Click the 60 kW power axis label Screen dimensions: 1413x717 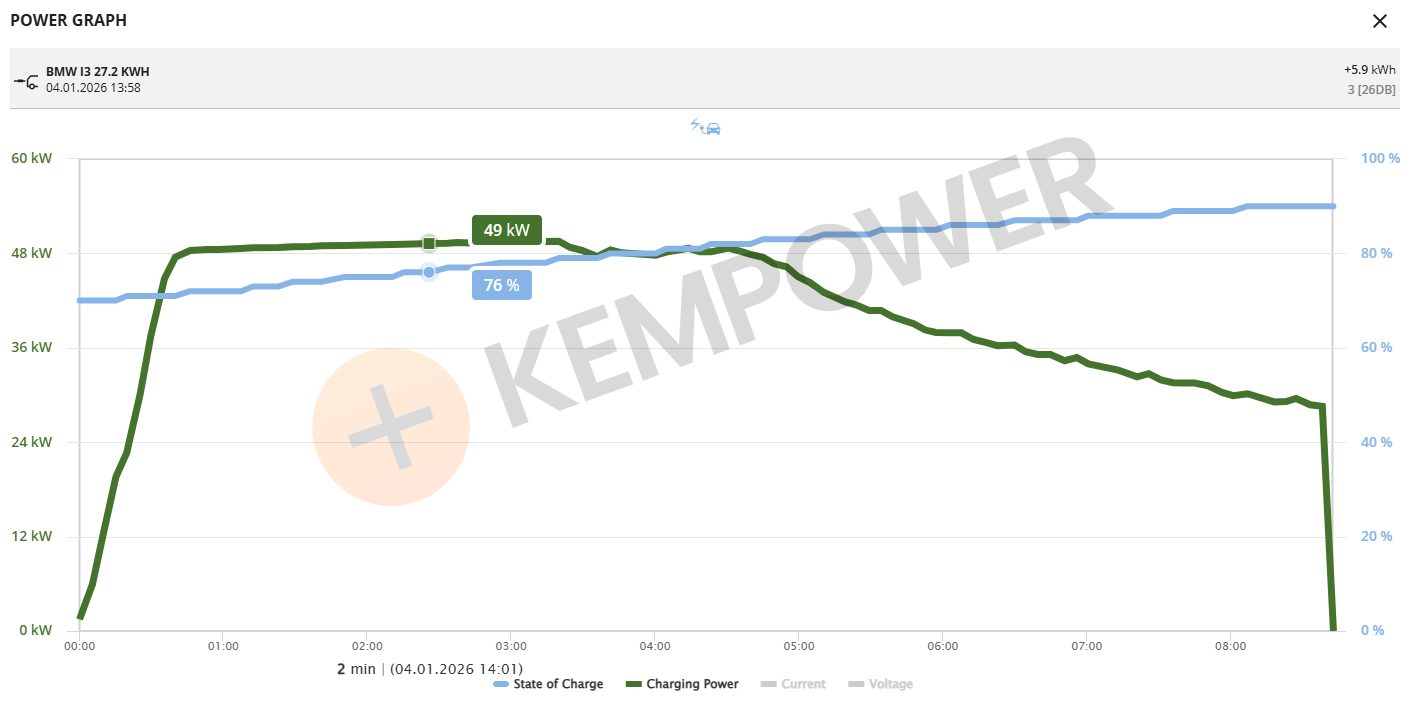click(30, 158)
